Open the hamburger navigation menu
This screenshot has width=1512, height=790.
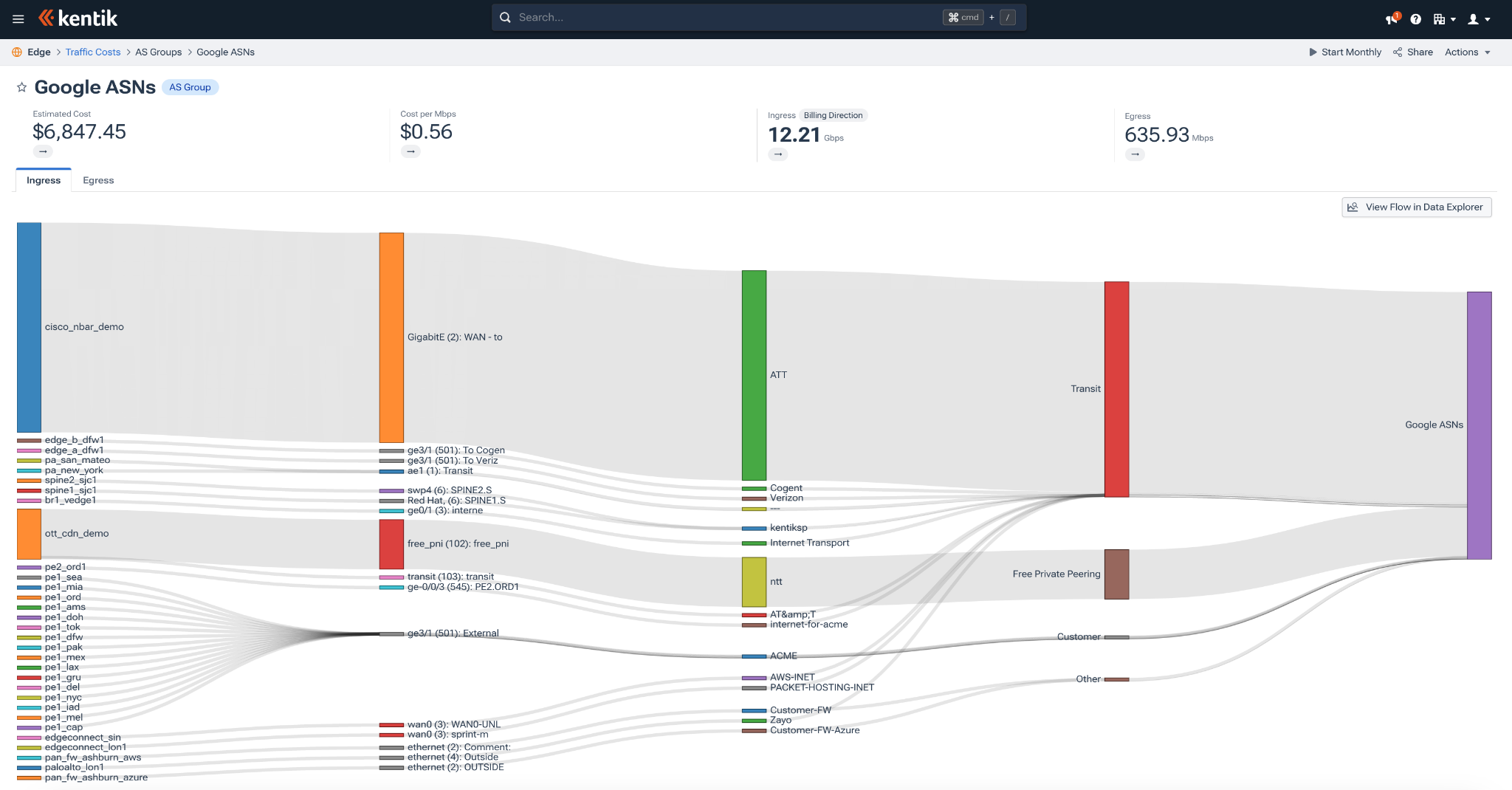[x=18, y=18]
